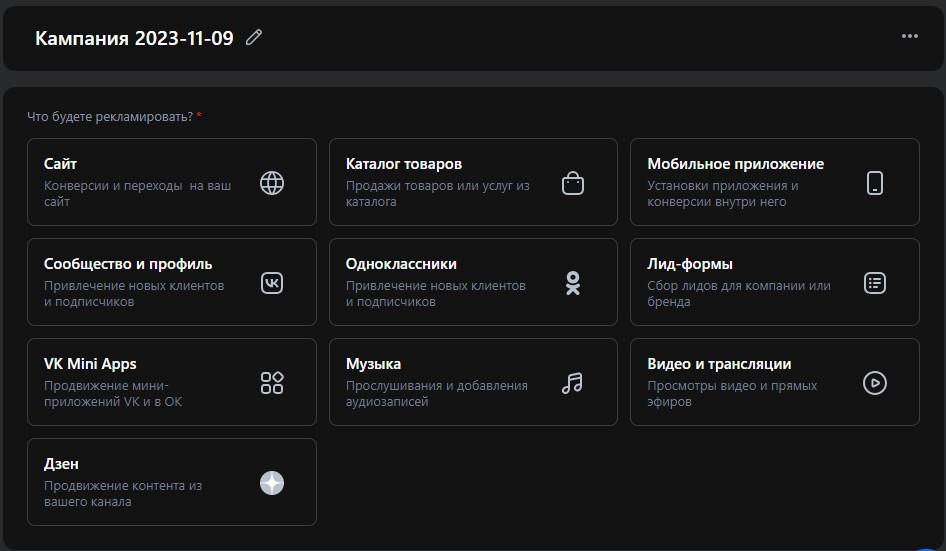The height and width of the screenshot is (551, 946).
Task: Click the Дзен star icon
Action: click(x=272, y=483)
